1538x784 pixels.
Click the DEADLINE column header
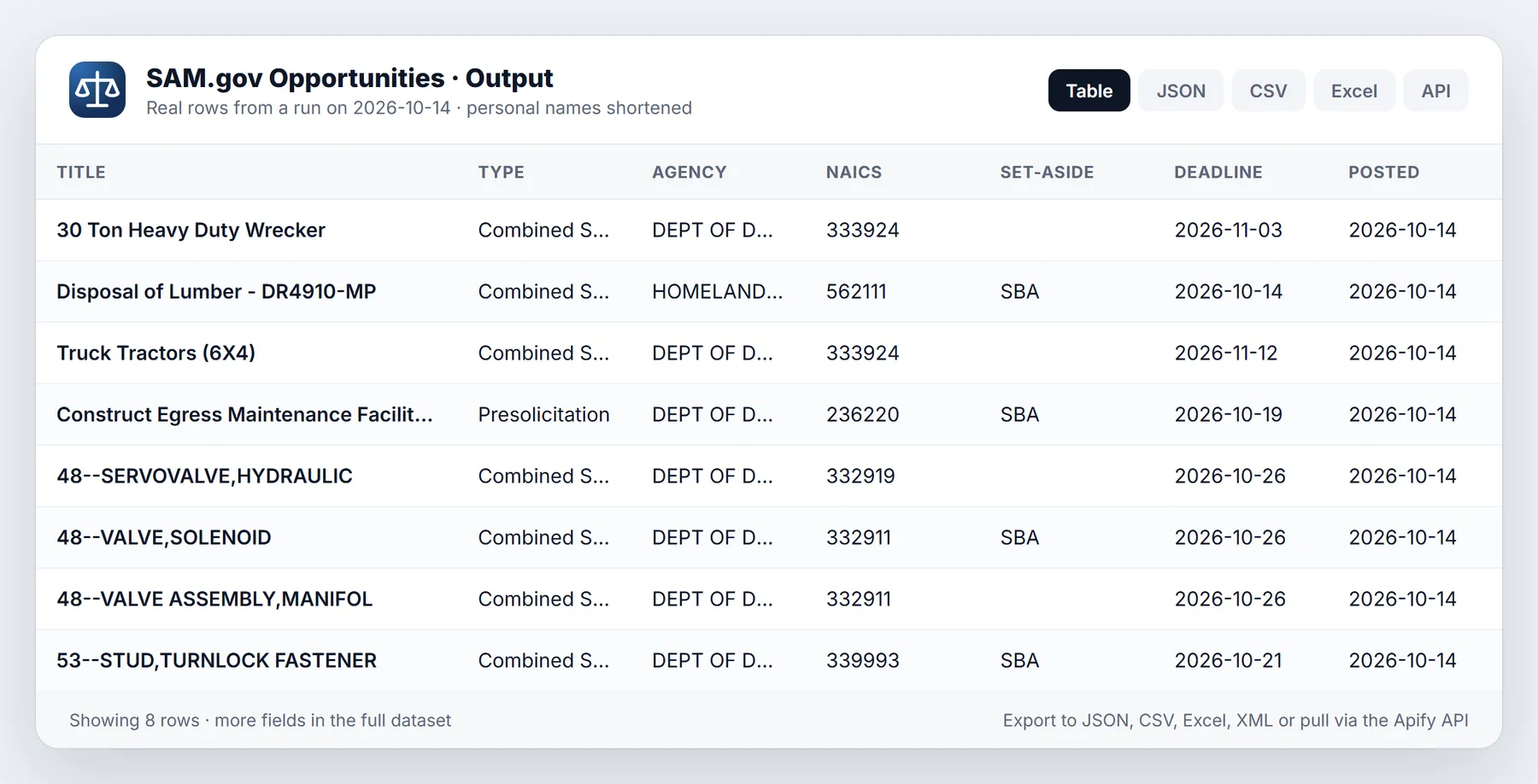pyautogui.click(x=1218, y=172)
